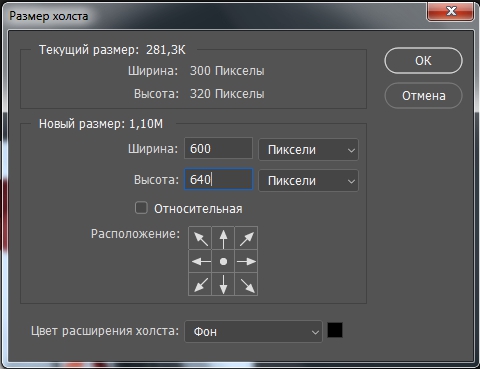Image resolution: width=480 pixels, height=369 pixels.
Task: Anchor canvas to top-right arrow
Action: click(x=246, y=238)
